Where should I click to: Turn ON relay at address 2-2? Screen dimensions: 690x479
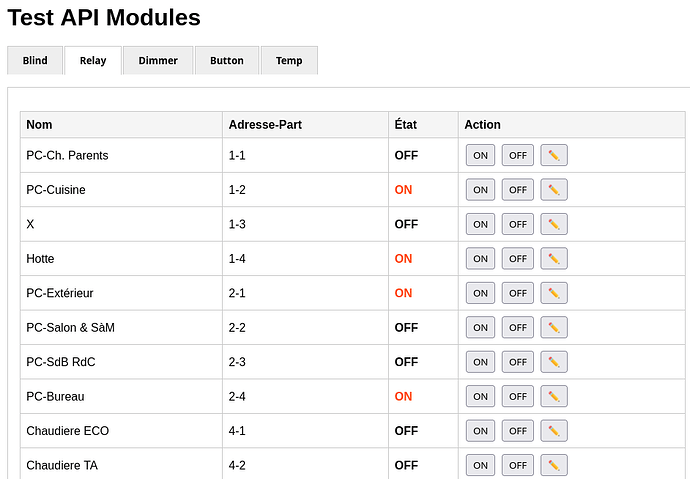click(x=480, y=327)
